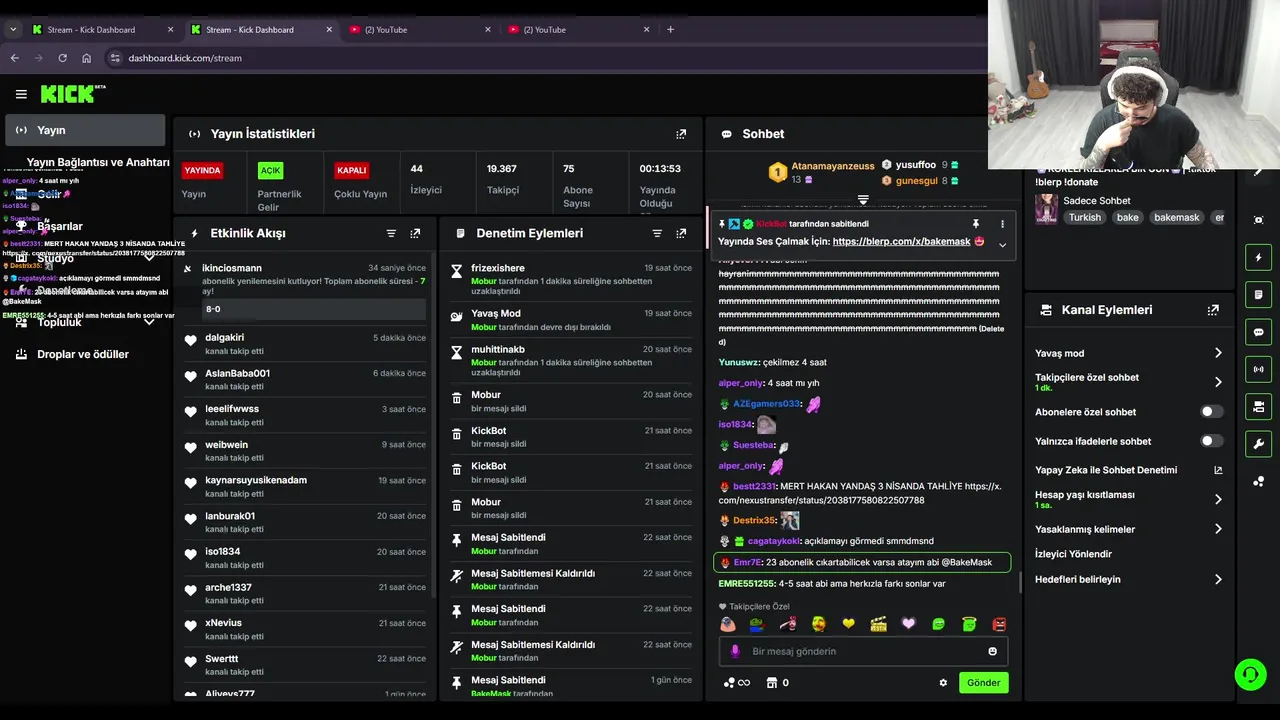Open the green support chat bubble

point(1250,675)
